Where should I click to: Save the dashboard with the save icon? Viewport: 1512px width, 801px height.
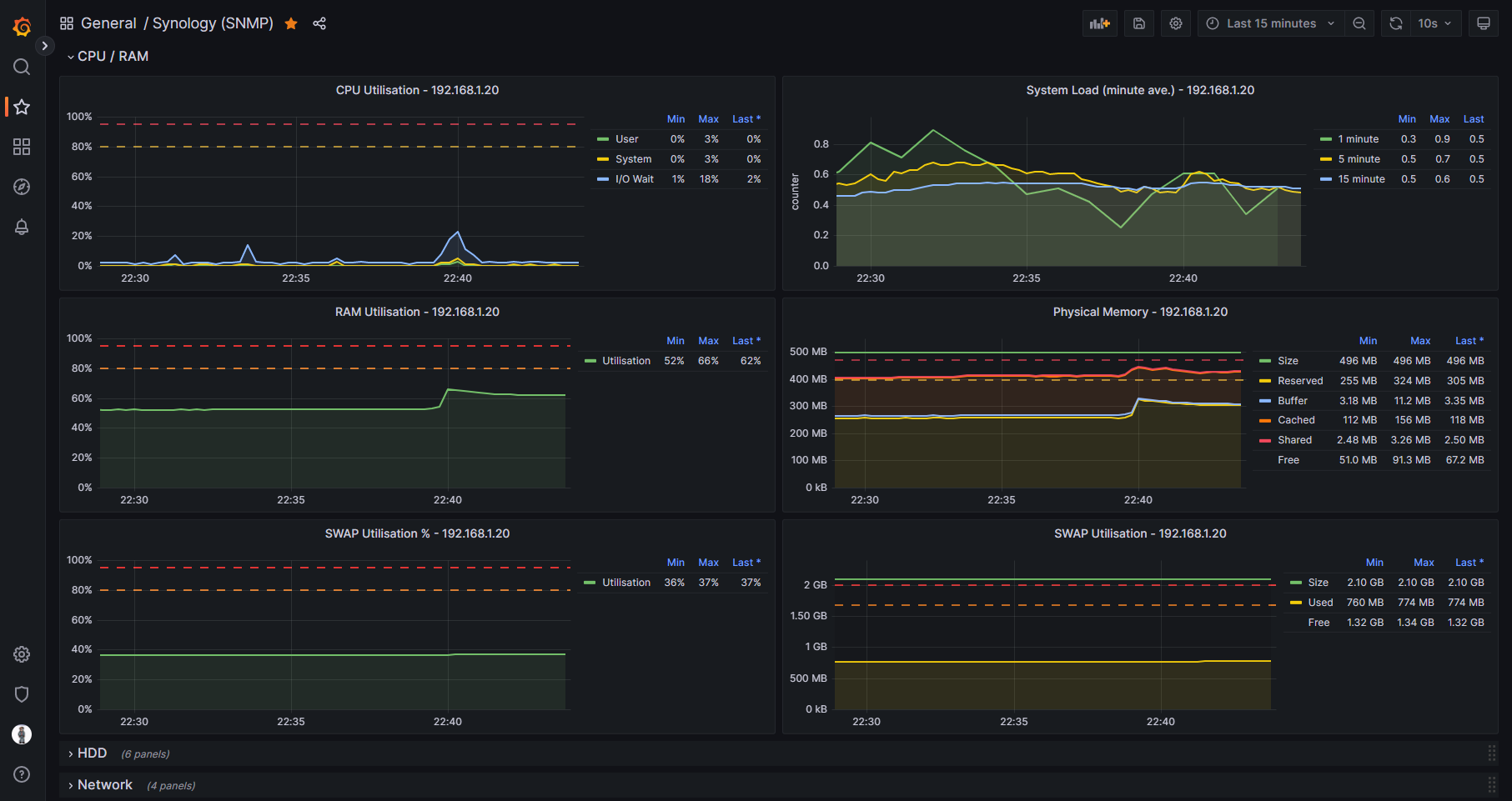(x=1139, y=23)
